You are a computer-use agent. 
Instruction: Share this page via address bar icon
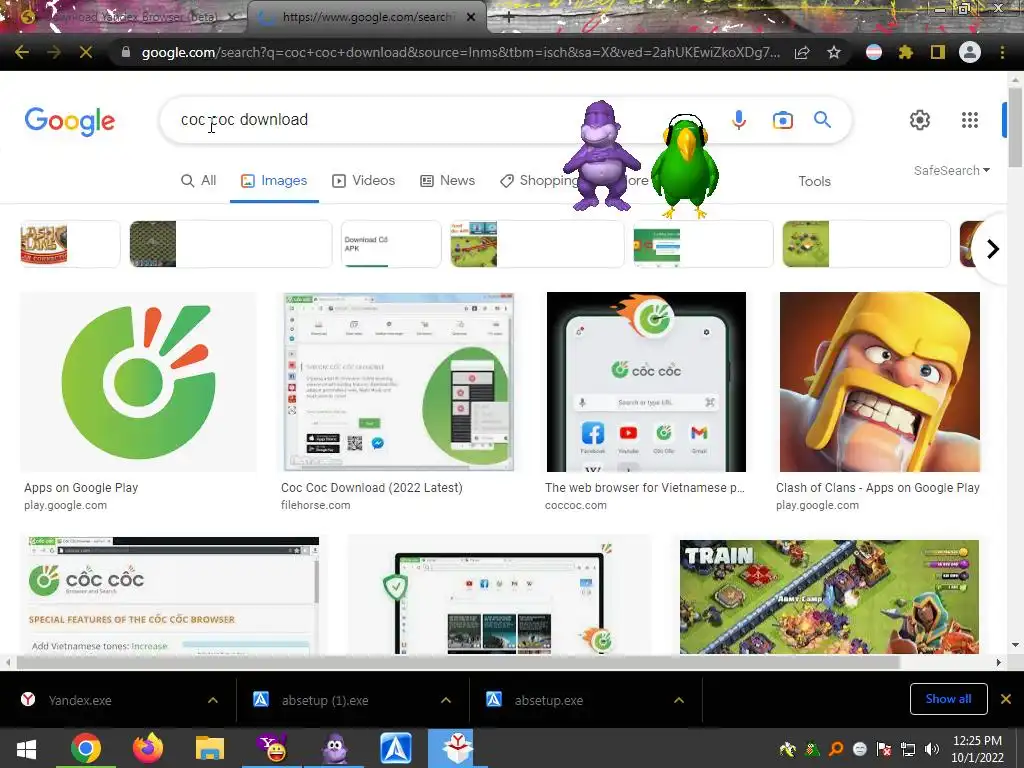click(x=802, y=53)
